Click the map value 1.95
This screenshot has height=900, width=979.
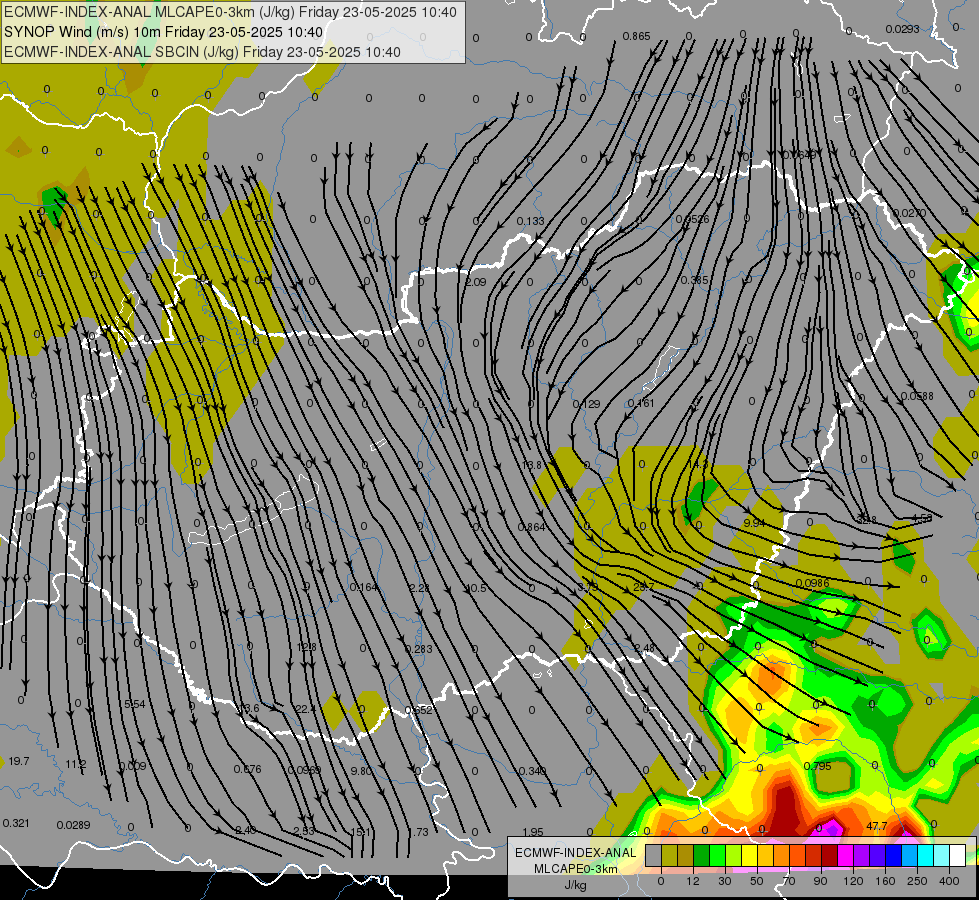pyautogui.click(x=533, y=832)
